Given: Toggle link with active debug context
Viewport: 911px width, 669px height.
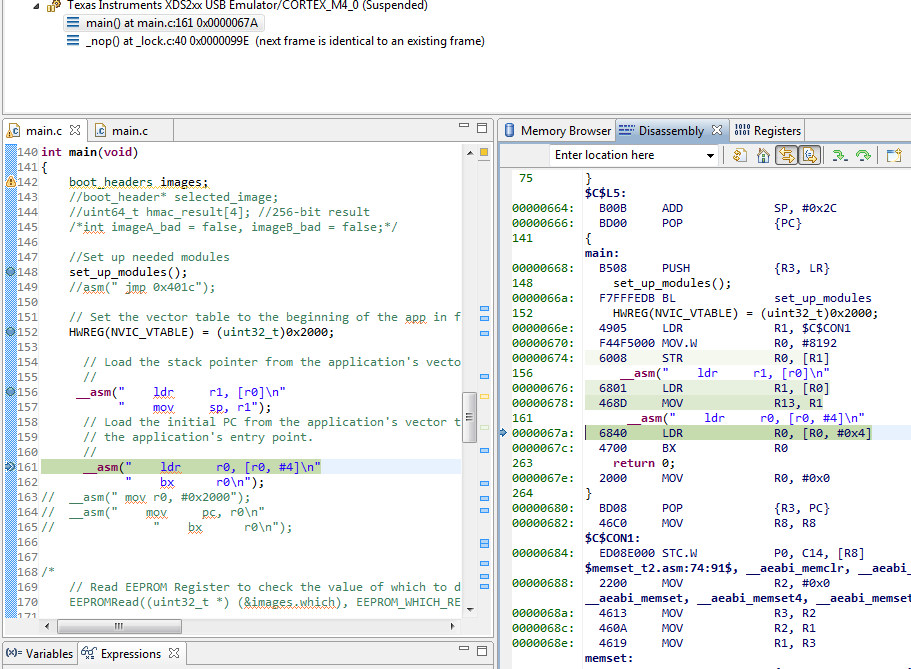Looking at the screenshot, I should click(787, 155).
